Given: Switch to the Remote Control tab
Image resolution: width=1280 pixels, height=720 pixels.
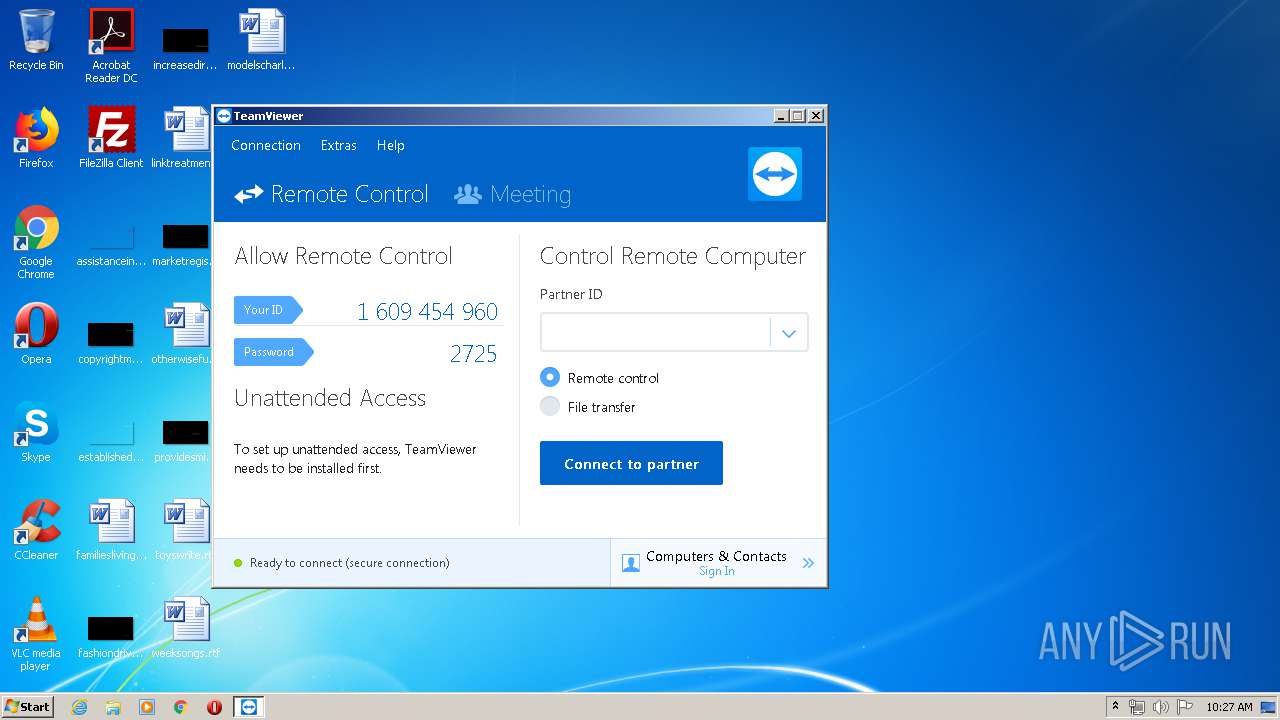Looking at the screenshot, I should click(x=331, y=194).
